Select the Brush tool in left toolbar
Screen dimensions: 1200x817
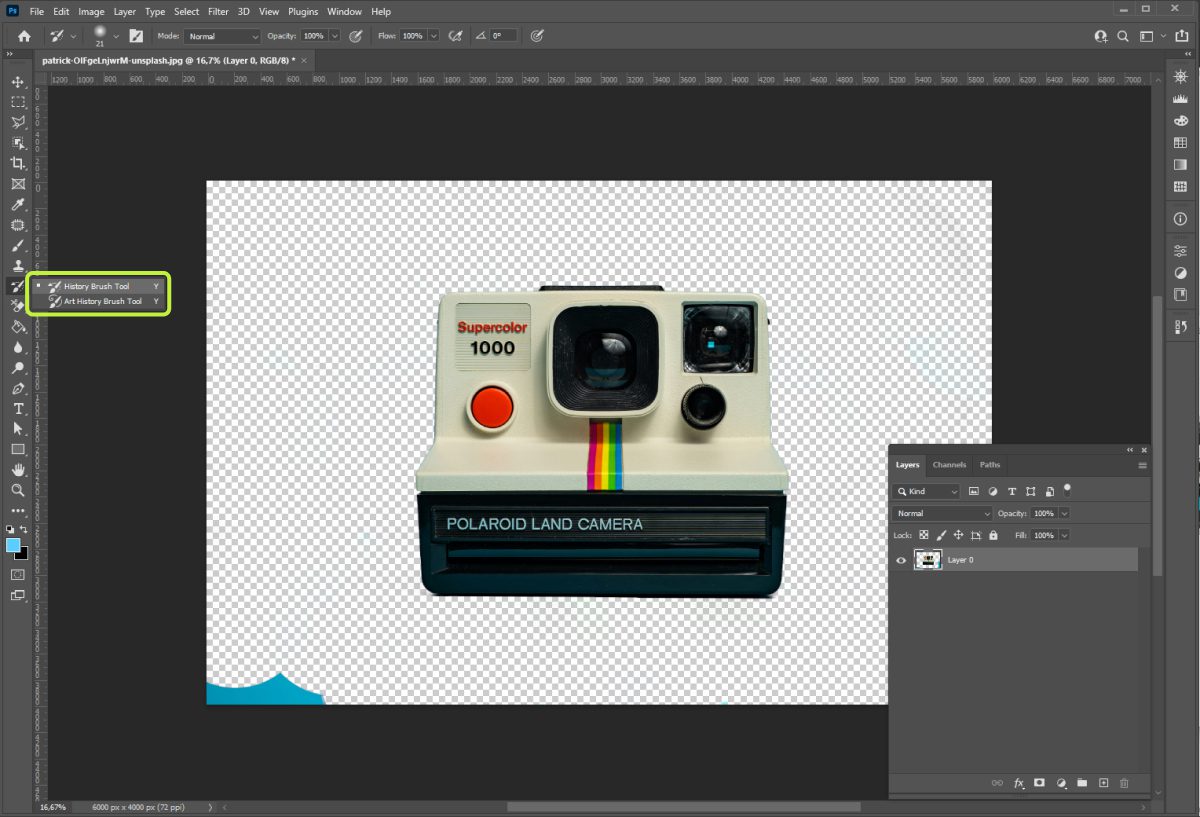click(x=18, y=245)
